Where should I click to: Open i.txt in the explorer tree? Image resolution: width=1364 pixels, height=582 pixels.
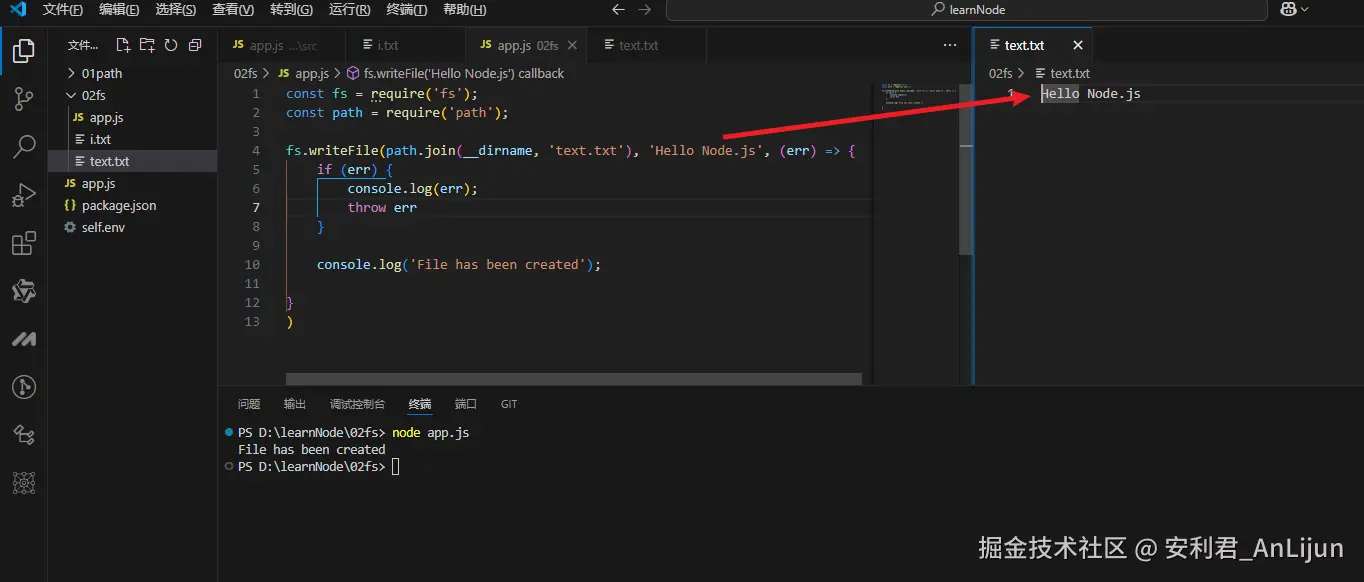coord(132,139)
